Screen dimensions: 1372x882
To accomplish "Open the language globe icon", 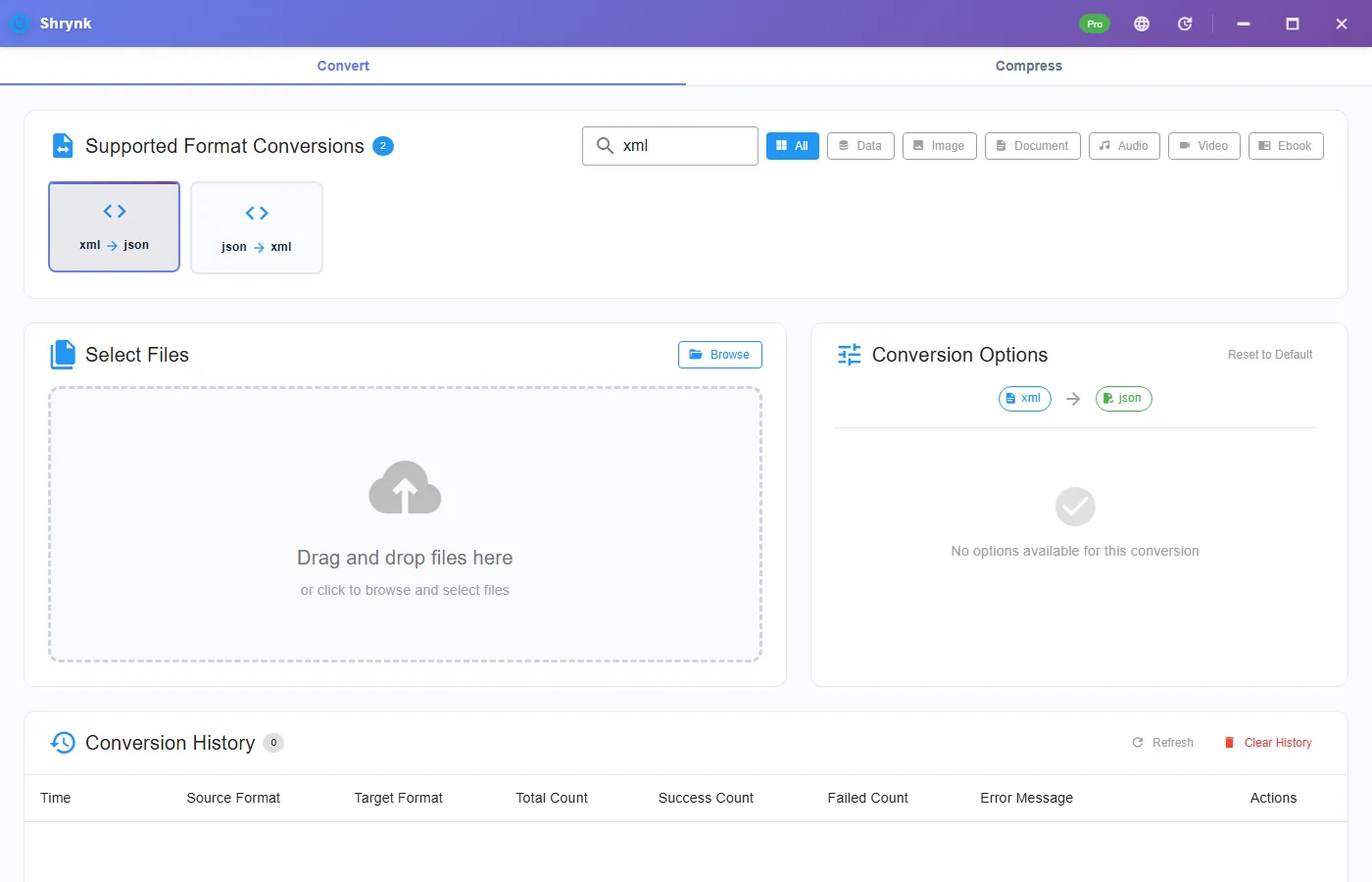I will click(x=1142, y=24).
